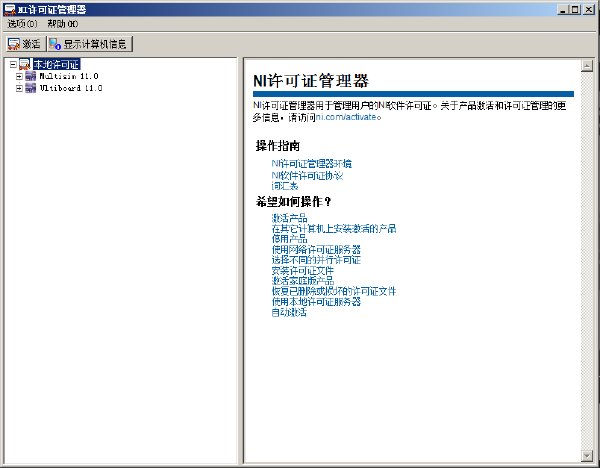Open the 使用本地许可证服务器 link
Image resolution: width=600 pixels, height=468 pixels.
316,302
